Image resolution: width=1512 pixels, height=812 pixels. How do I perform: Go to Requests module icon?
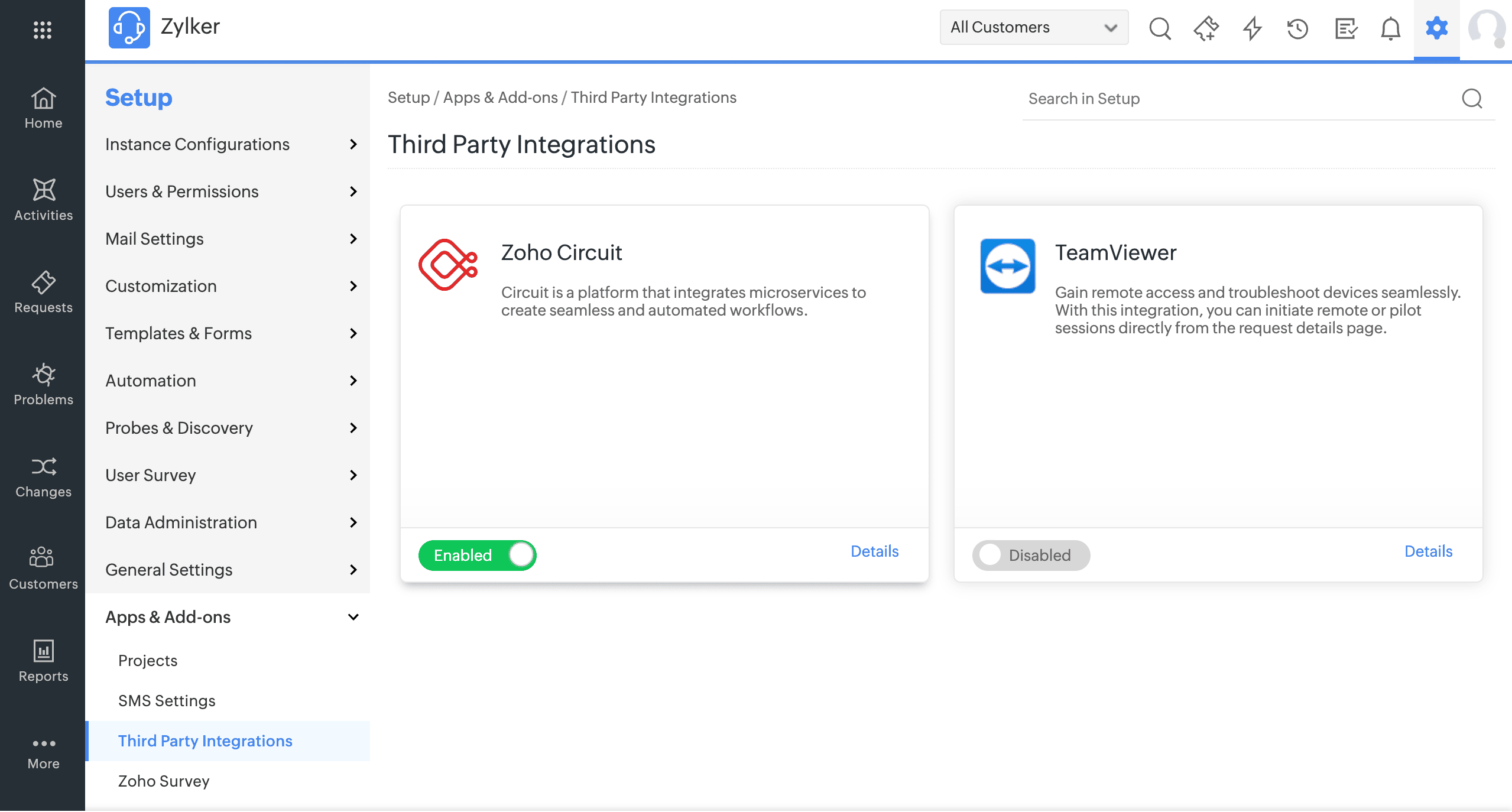(43, 292)
